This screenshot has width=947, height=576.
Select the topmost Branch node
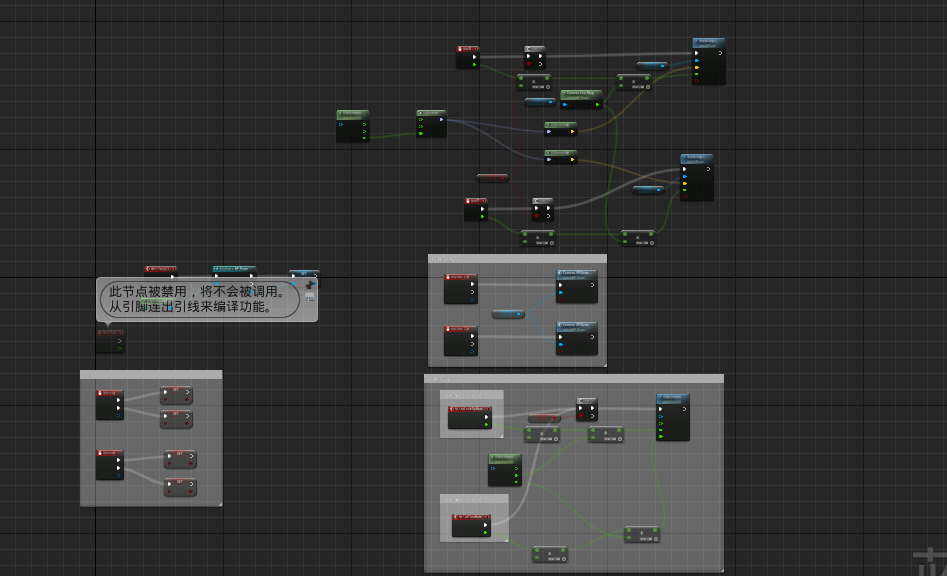[535, 49]
